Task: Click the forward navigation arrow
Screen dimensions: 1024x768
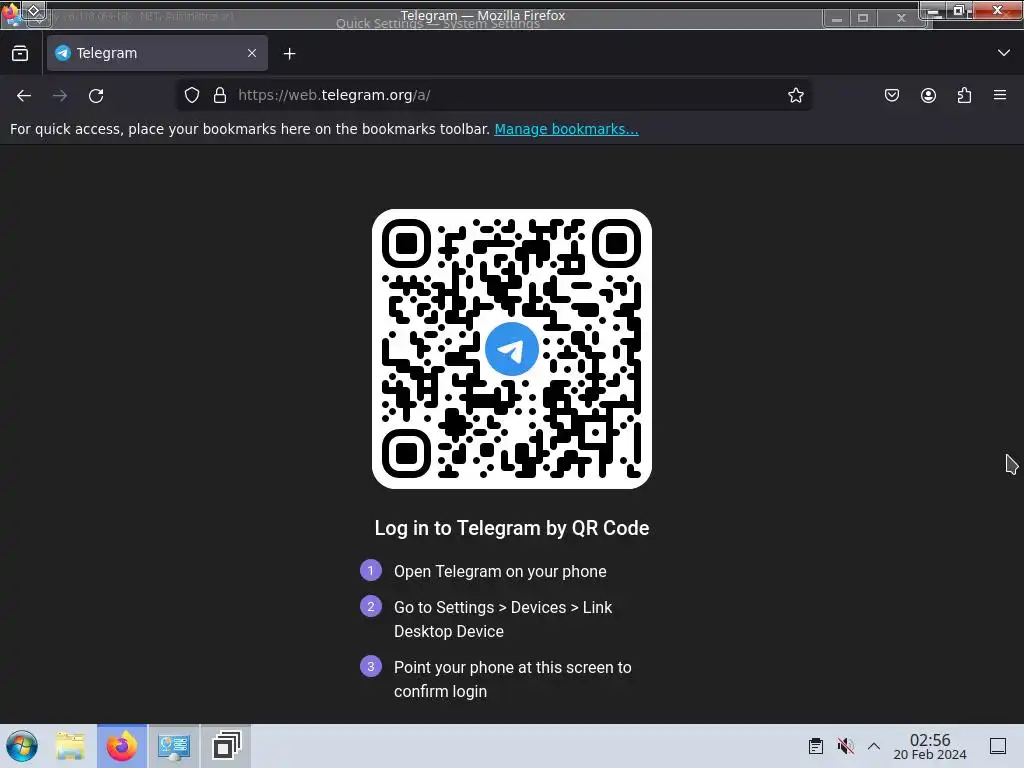Action: (60, 95)
